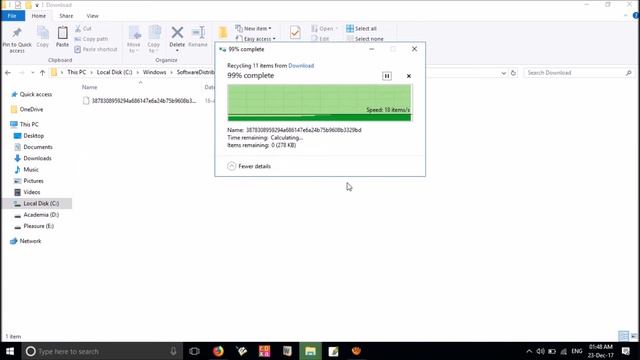
Task: Click Cut in the Clipboard group
Action: (83, 29)
